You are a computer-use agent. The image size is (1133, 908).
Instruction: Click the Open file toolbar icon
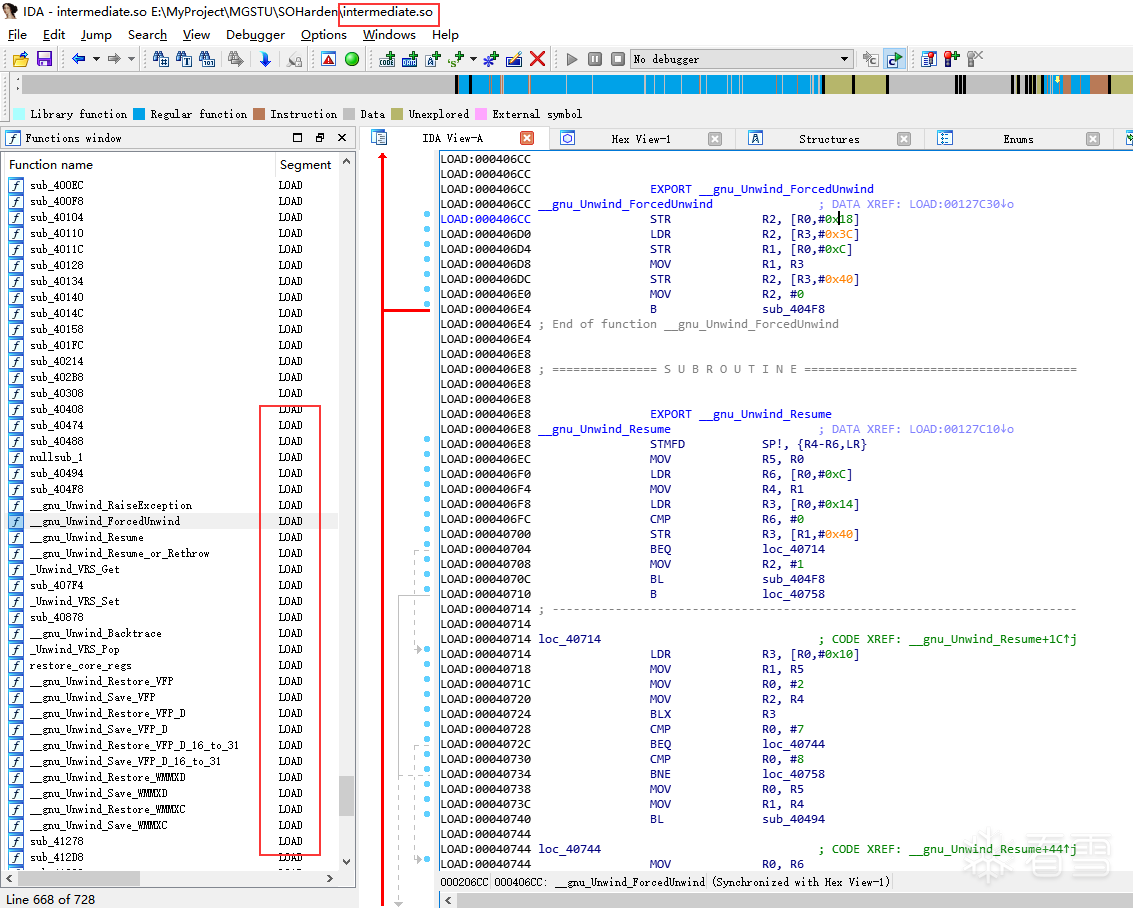pyautogui.click(x=20, y=59)
